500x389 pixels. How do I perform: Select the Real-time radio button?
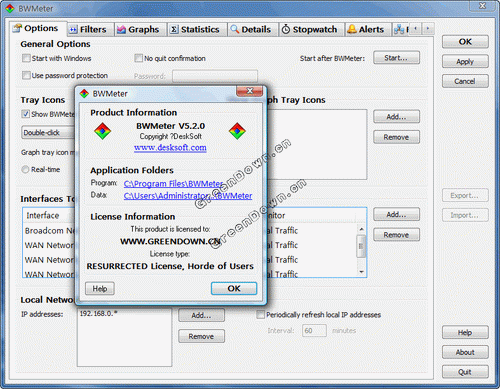tap(25, 169)
